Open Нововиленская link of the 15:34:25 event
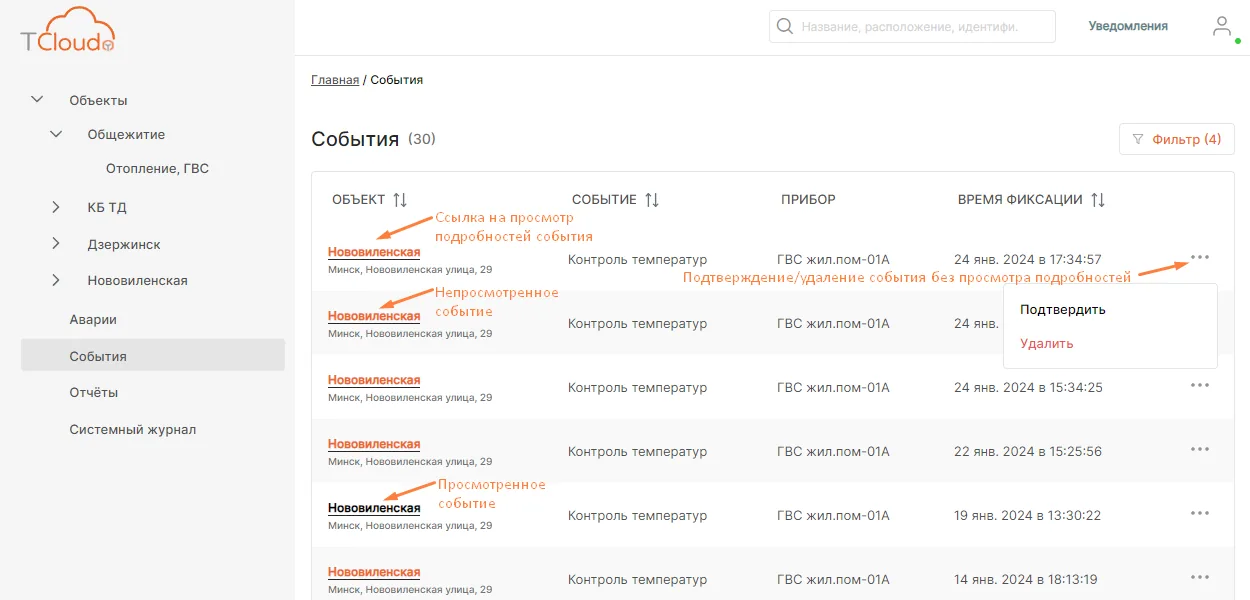Screen dimensions: 1250x600 pyautogui.click(x=374, y=380)
